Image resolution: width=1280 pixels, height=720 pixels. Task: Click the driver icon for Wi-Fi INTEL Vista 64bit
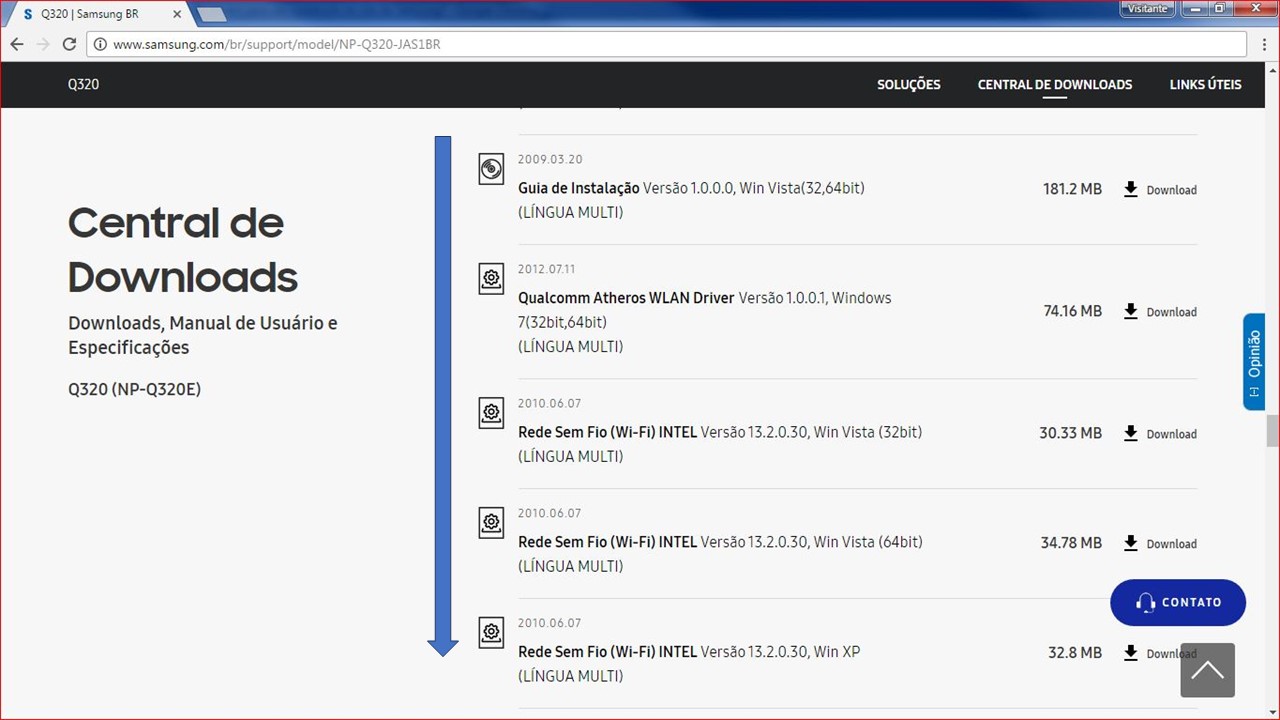click(491, 523)
